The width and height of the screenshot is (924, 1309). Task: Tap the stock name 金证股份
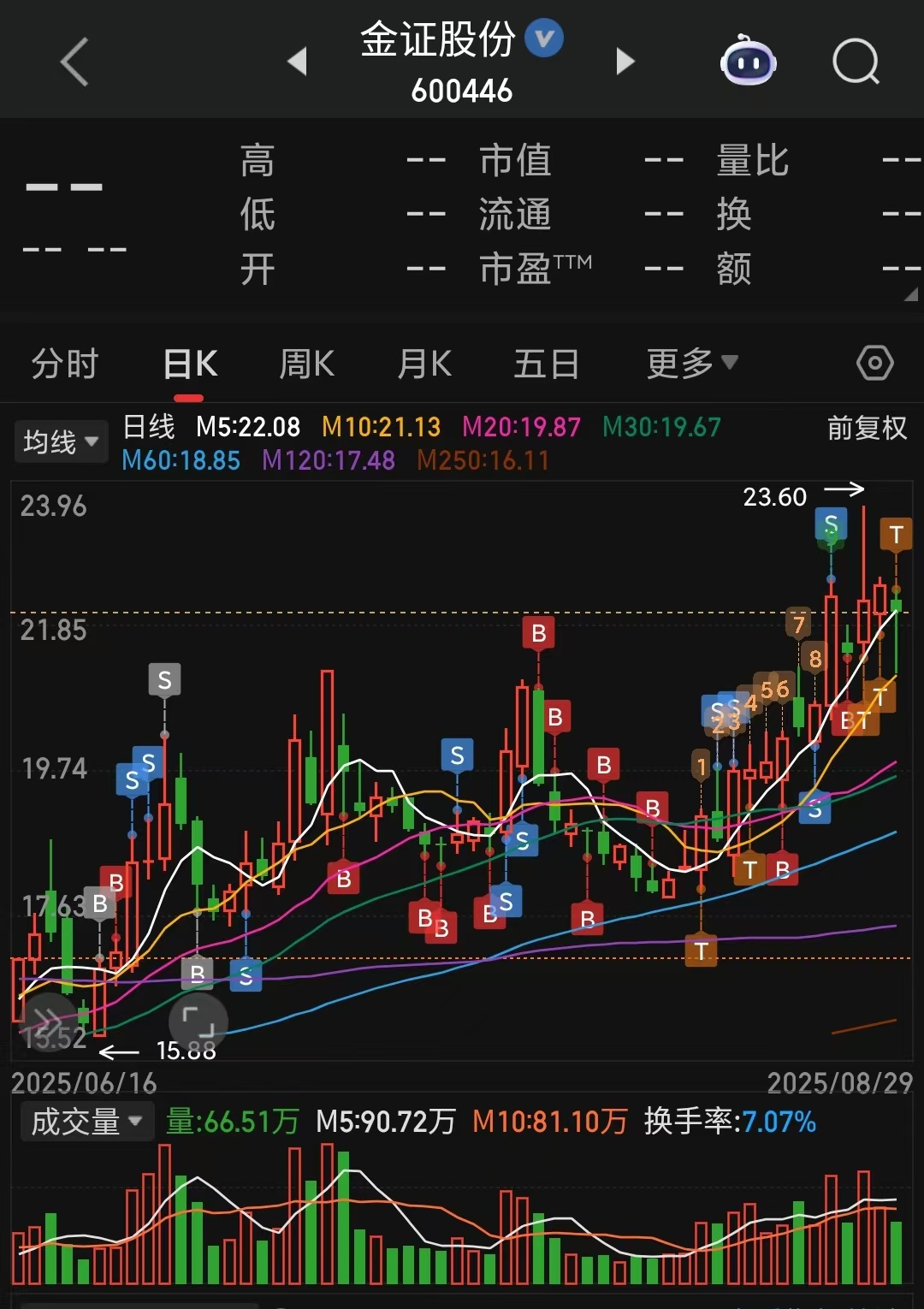click(x=437, y=38)
